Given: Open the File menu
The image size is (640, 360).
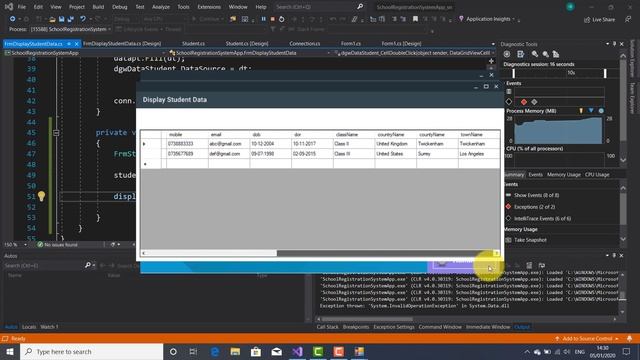Looking at the screenshot, I should click(x=22, y=7).
